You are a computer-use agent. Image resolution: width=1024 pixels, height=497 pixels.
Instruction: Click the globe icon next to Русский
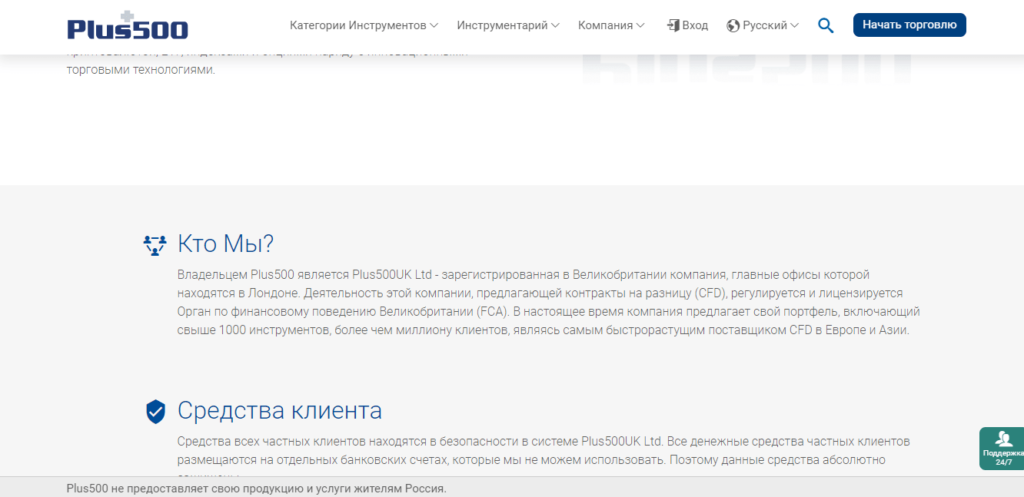pyautogui.click(x=733, y=25)
